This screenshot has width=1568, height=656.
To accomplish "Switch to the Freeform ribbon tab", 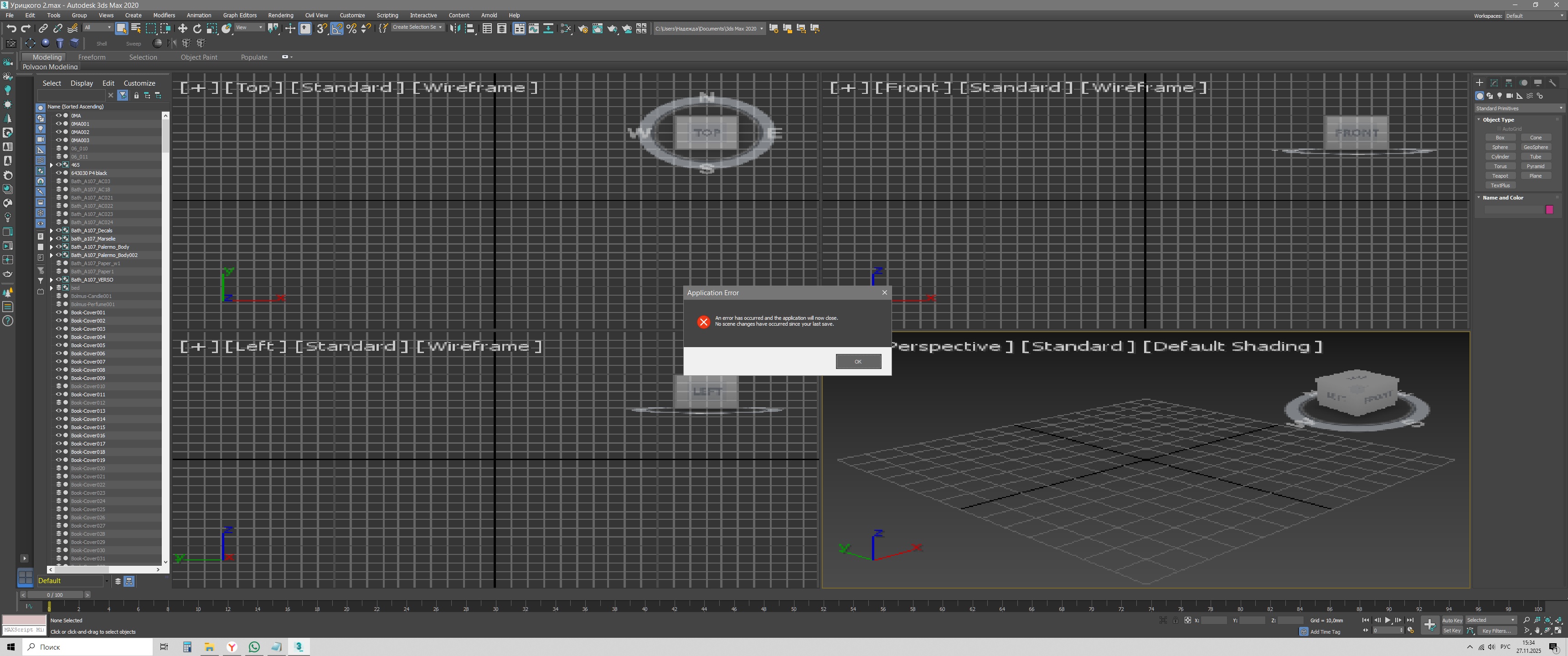I will 91,57.
